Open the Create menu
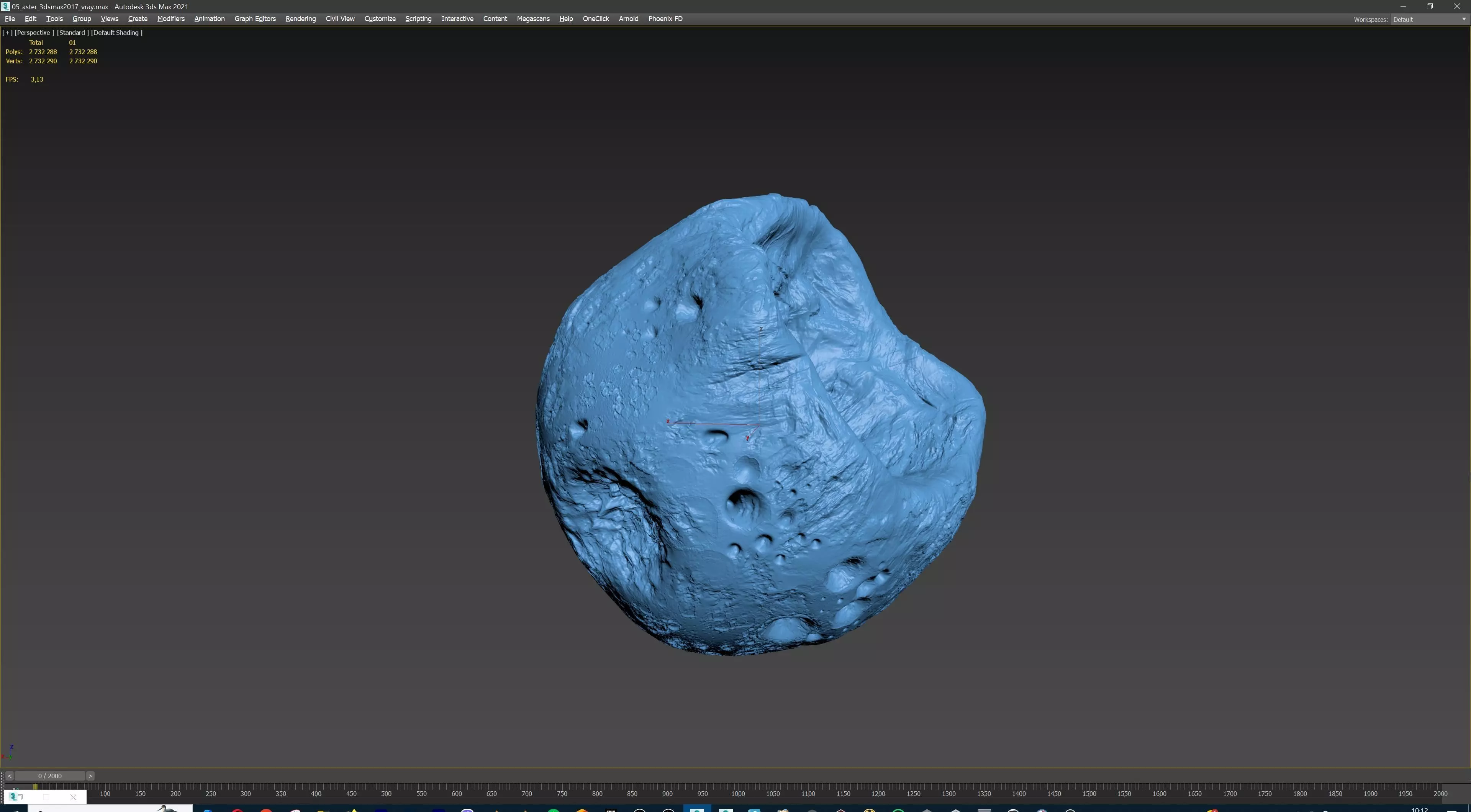The width and height of the screenshot is (1471, 812). pos(138,19)
